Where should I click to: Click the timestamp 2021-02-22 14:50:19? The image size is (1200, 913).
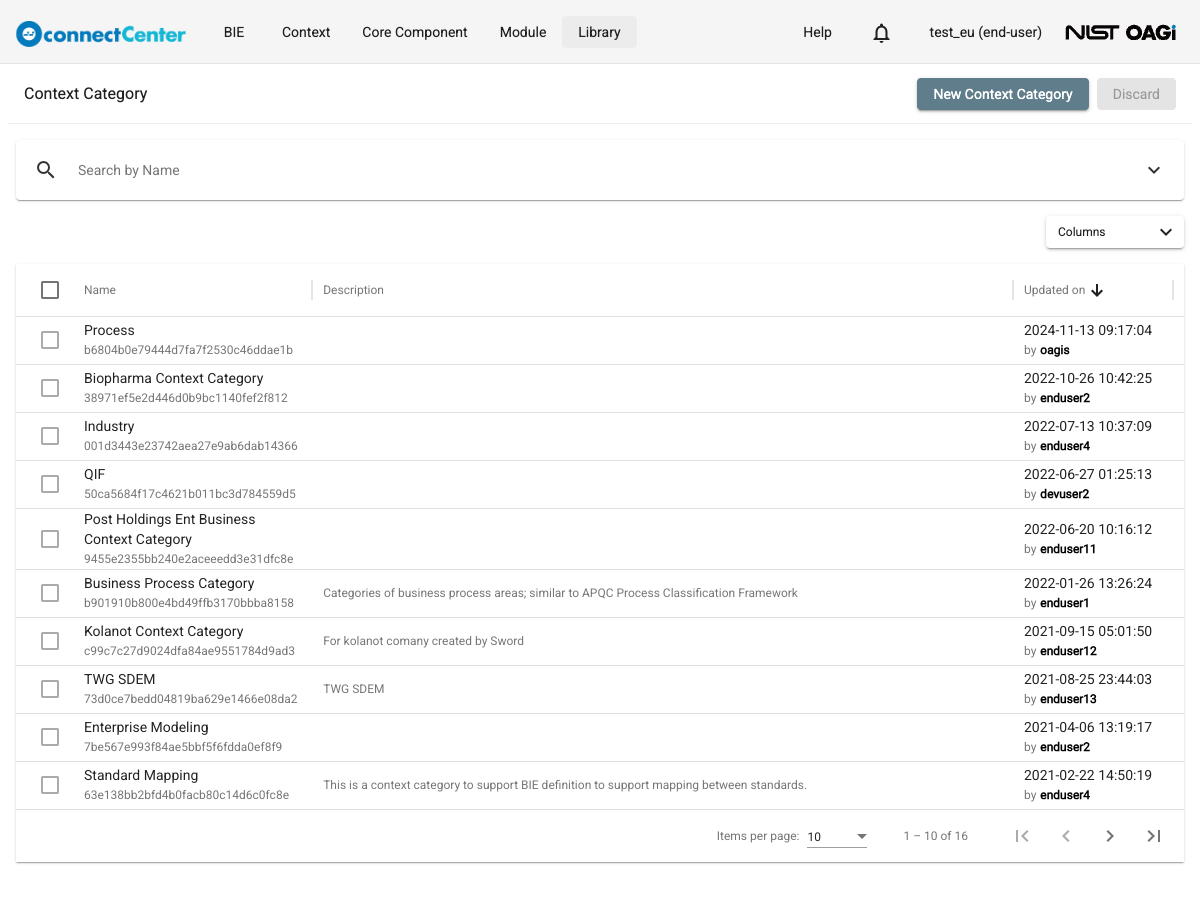[x=1088, y=775]
